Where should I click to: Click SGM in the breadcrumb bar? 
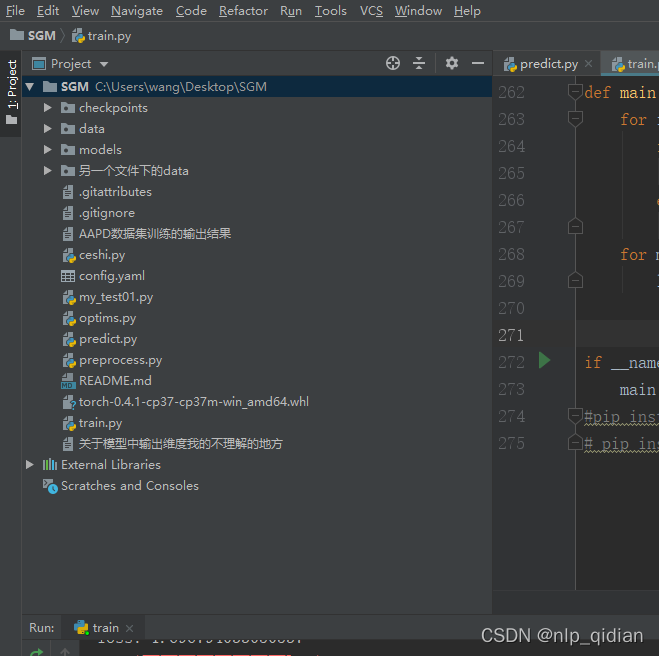pos(41,35)
